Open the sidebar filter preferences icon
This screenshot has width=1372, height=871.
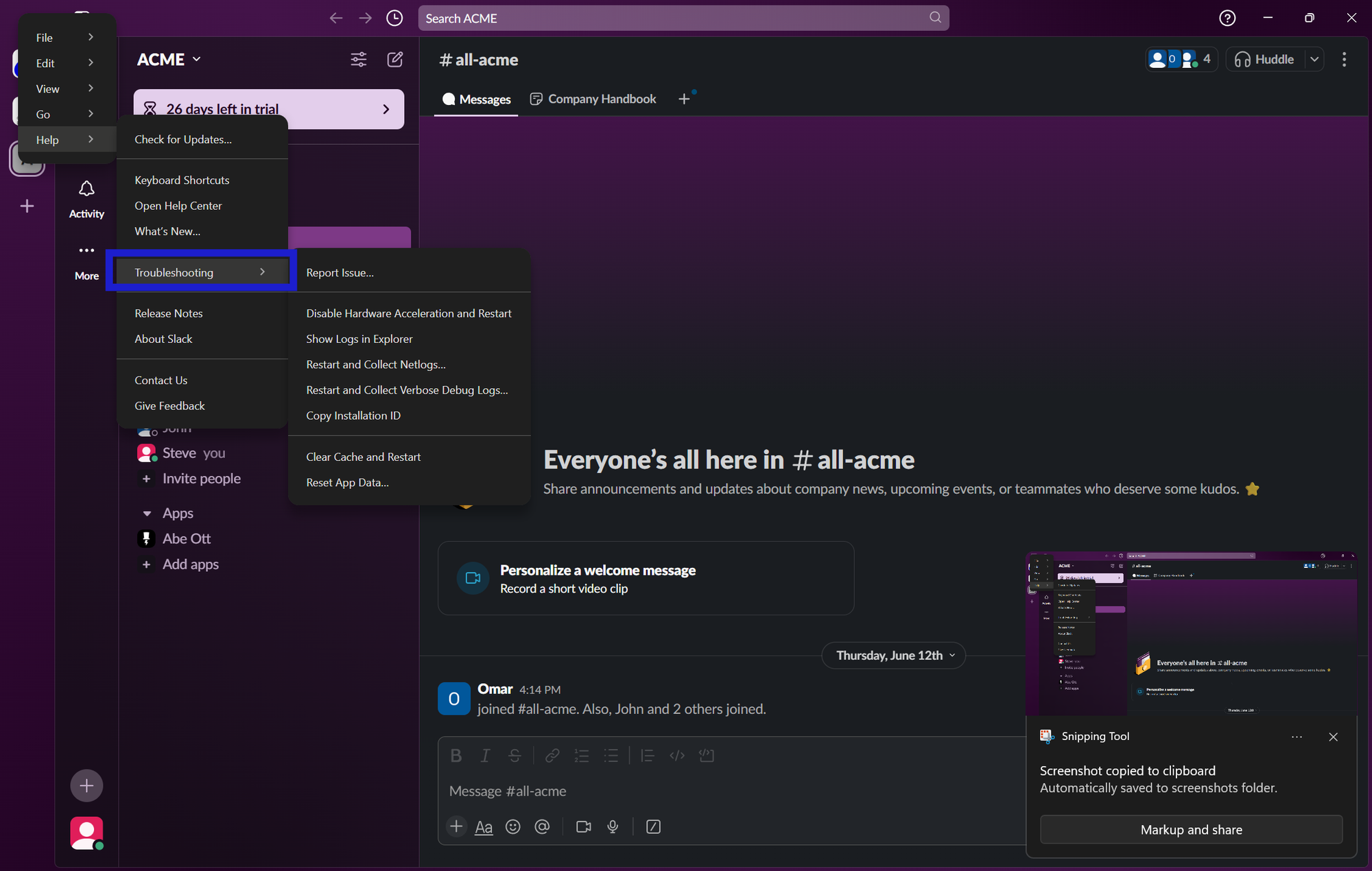point(358,60)
